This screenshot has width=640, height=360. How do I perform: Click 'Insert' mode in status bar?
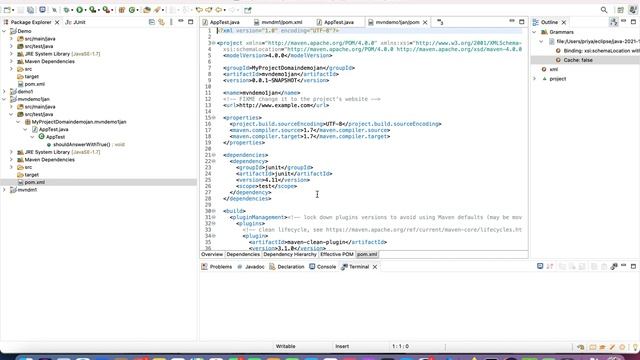point(342,346)
